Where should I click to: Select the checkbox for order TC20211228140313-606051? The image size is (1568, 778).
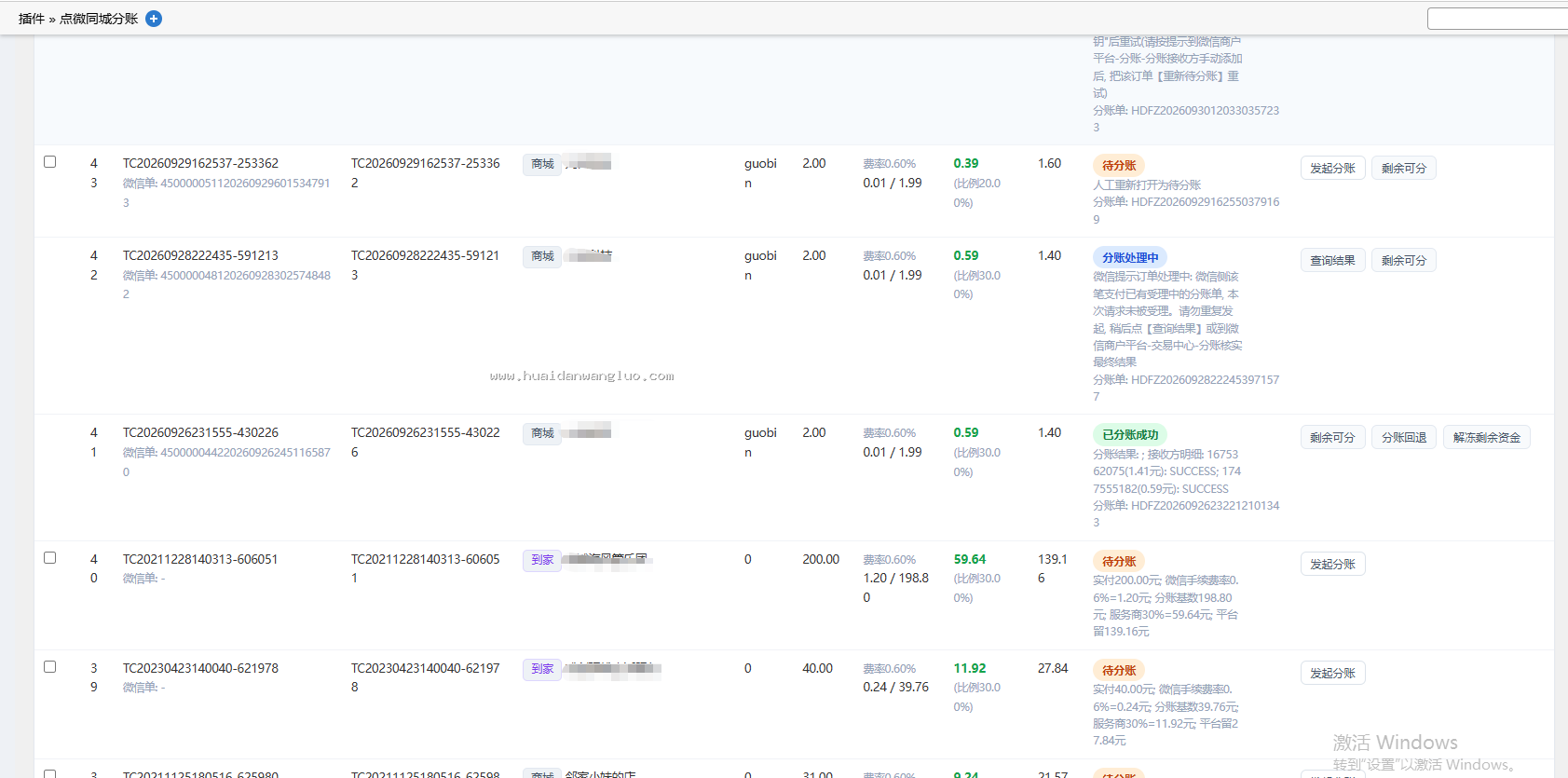click(x=50, y=558)
